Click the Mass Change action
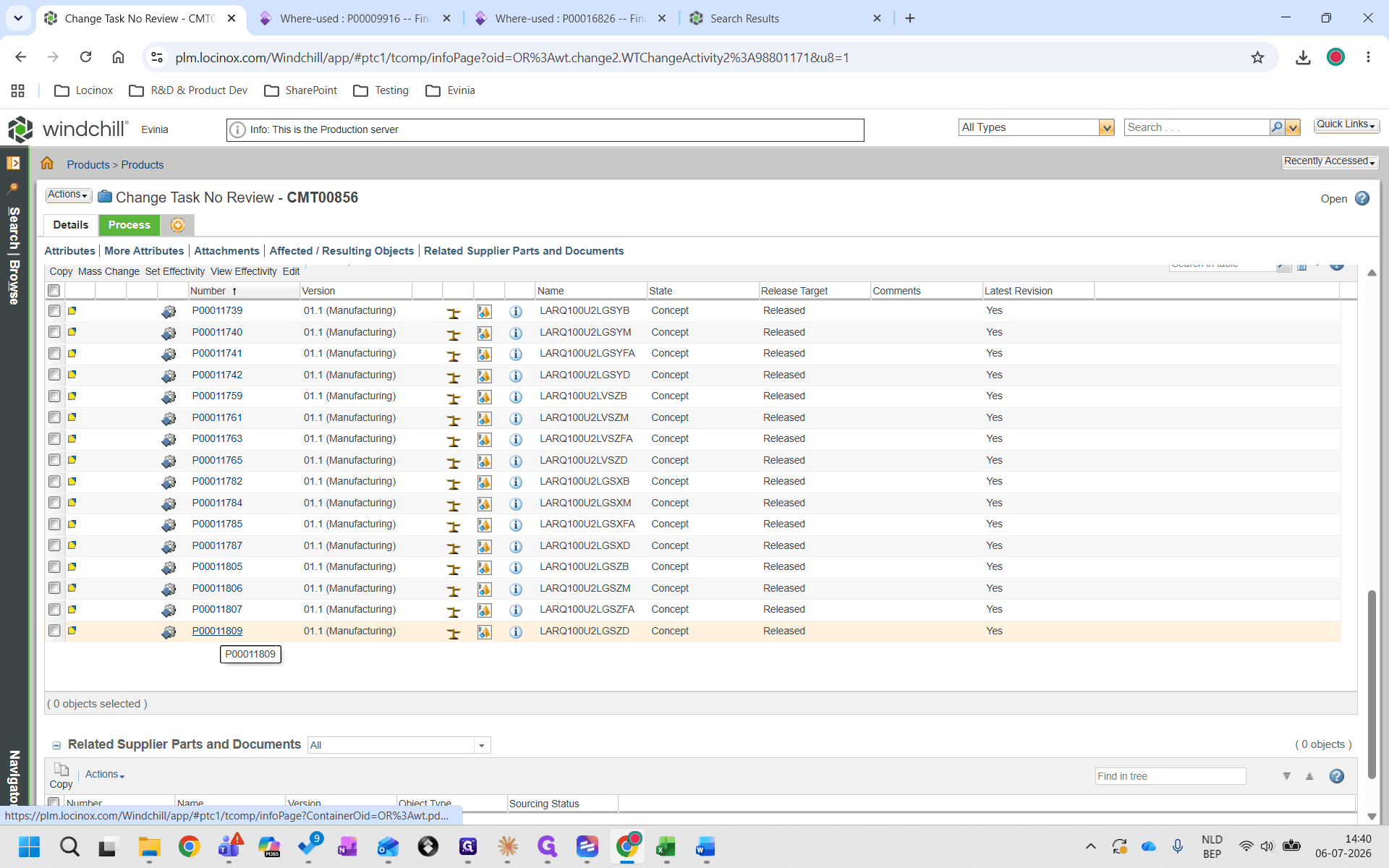The width and height of the screenshot is (1389, 868). coord(109,271)
